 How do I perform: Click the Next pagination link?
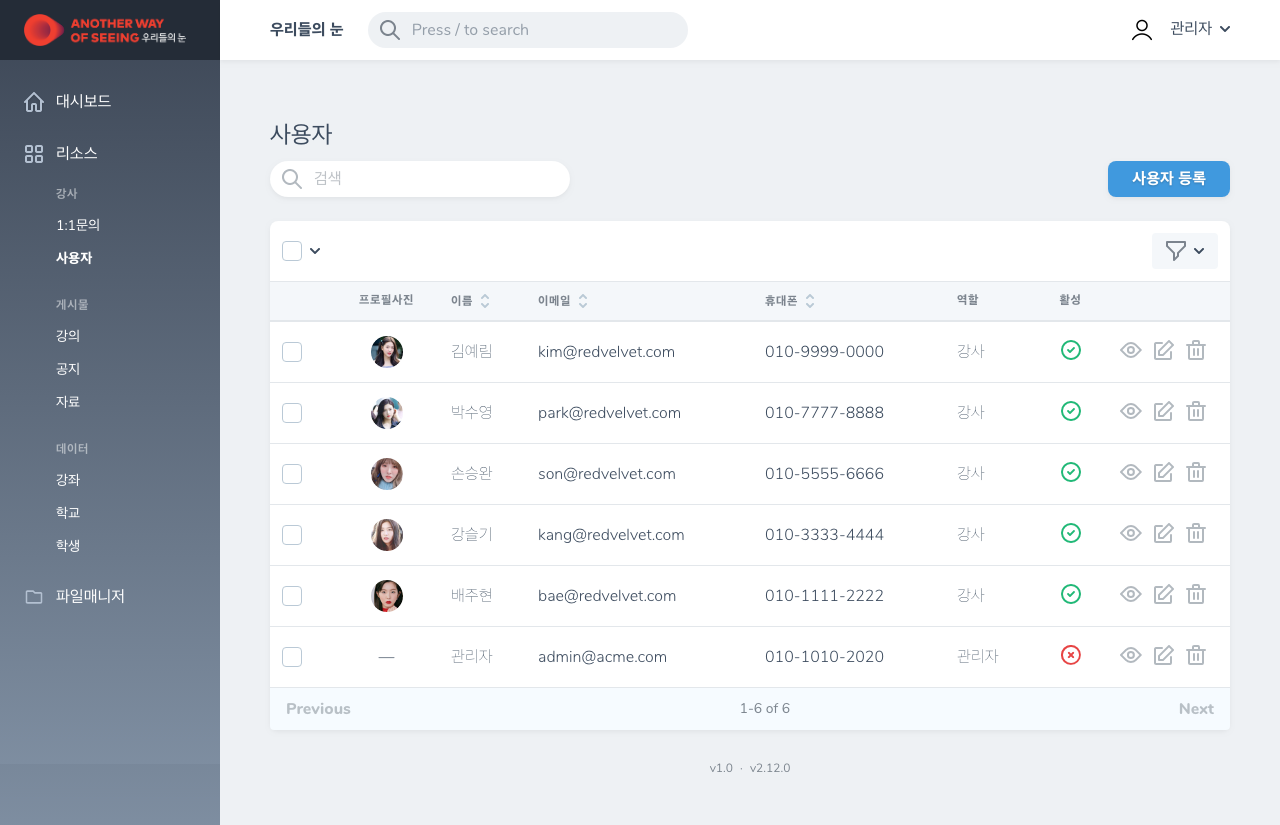coord(1196,708)
